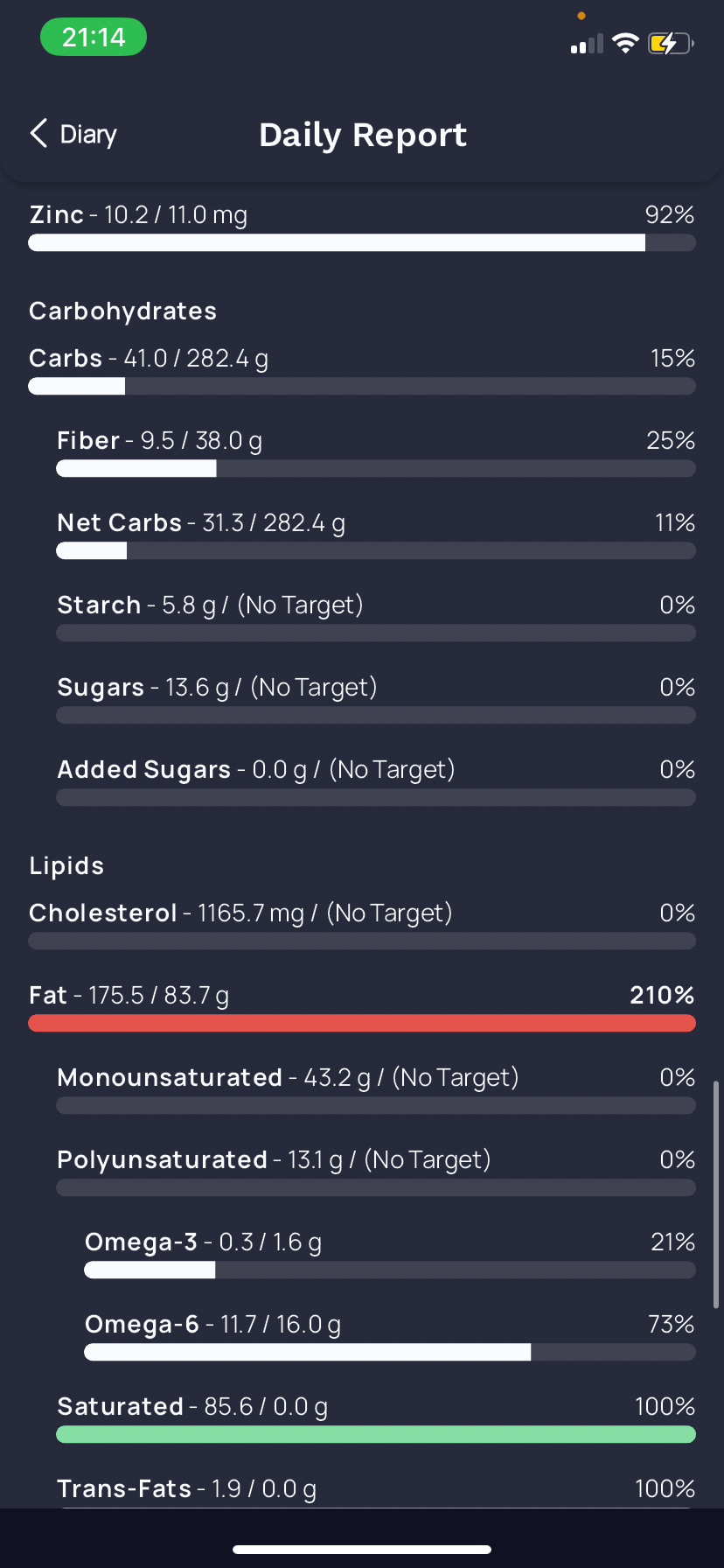Tap the red Fat progress bar
The height and width of the screenshot is (1568, 724).
tap(362, 1024)
